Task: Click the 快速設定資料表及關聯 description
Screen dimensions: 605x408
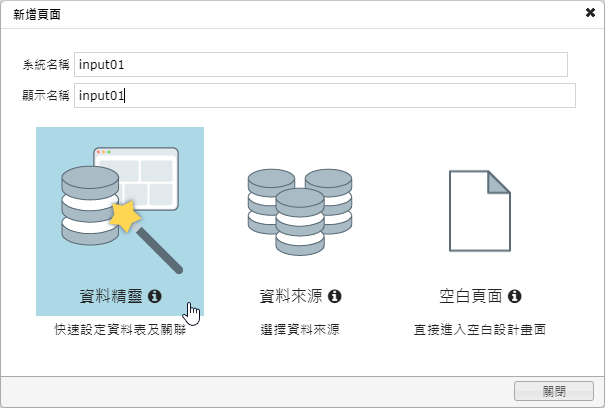Action: tap(120, 328)
